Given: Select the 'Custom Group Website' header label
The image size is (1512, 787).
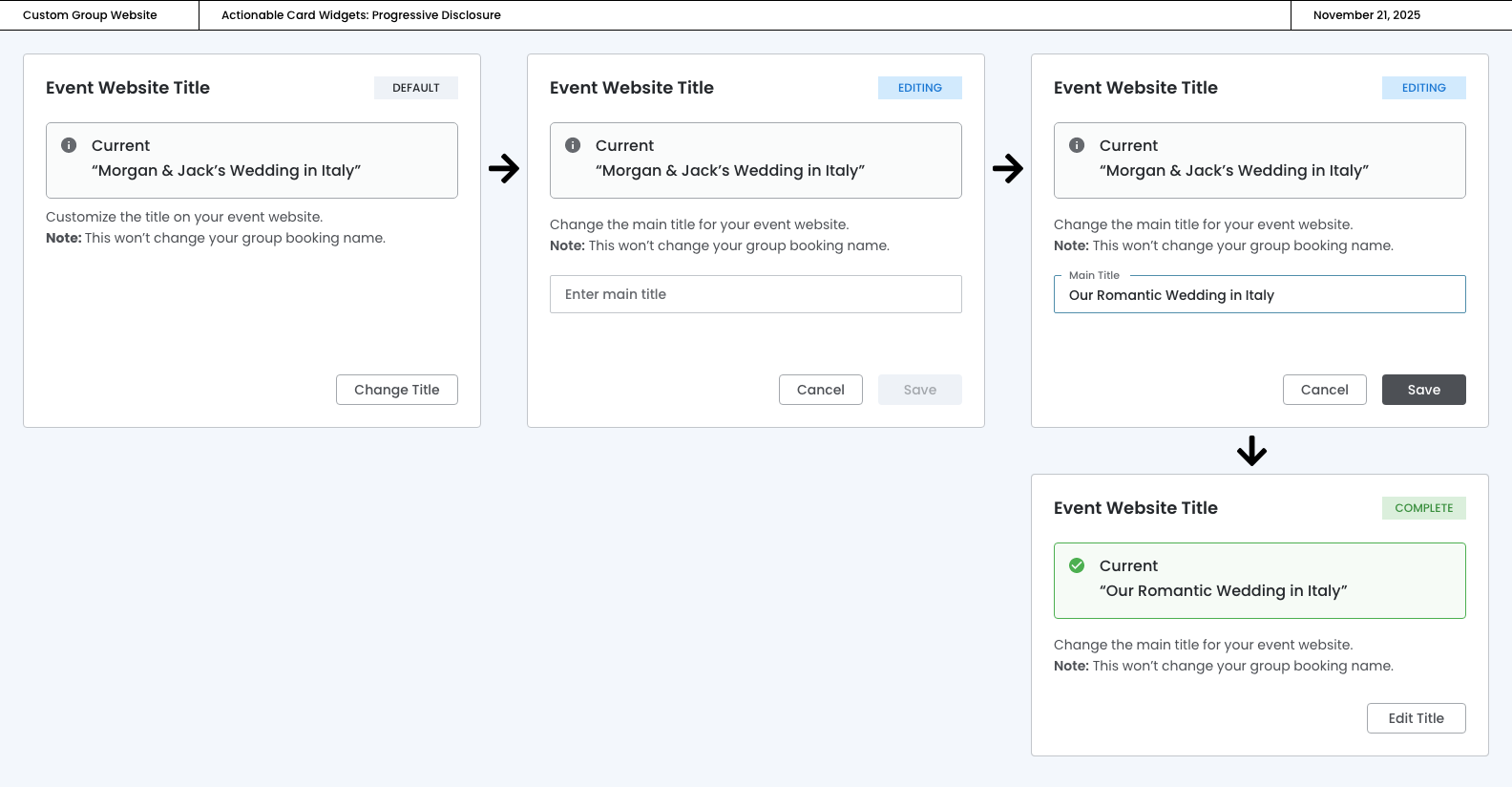Looking at the screenshot, I should (90, 15).
